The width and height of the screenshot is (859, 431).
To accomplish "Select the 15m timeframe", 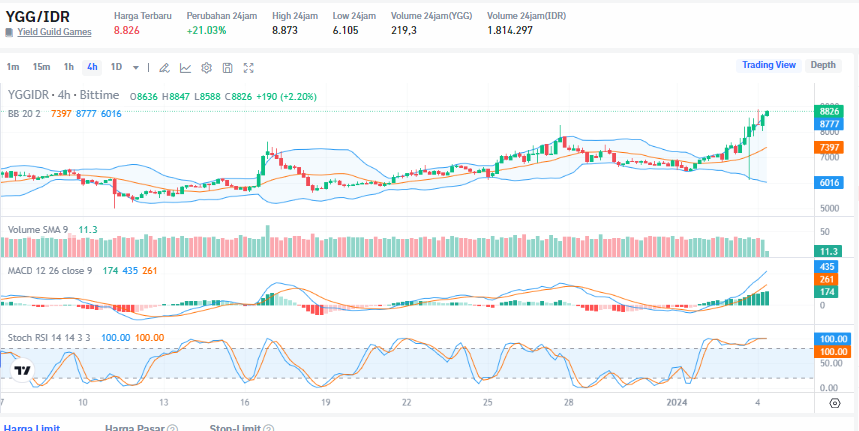I will click(x=41, y=67).
